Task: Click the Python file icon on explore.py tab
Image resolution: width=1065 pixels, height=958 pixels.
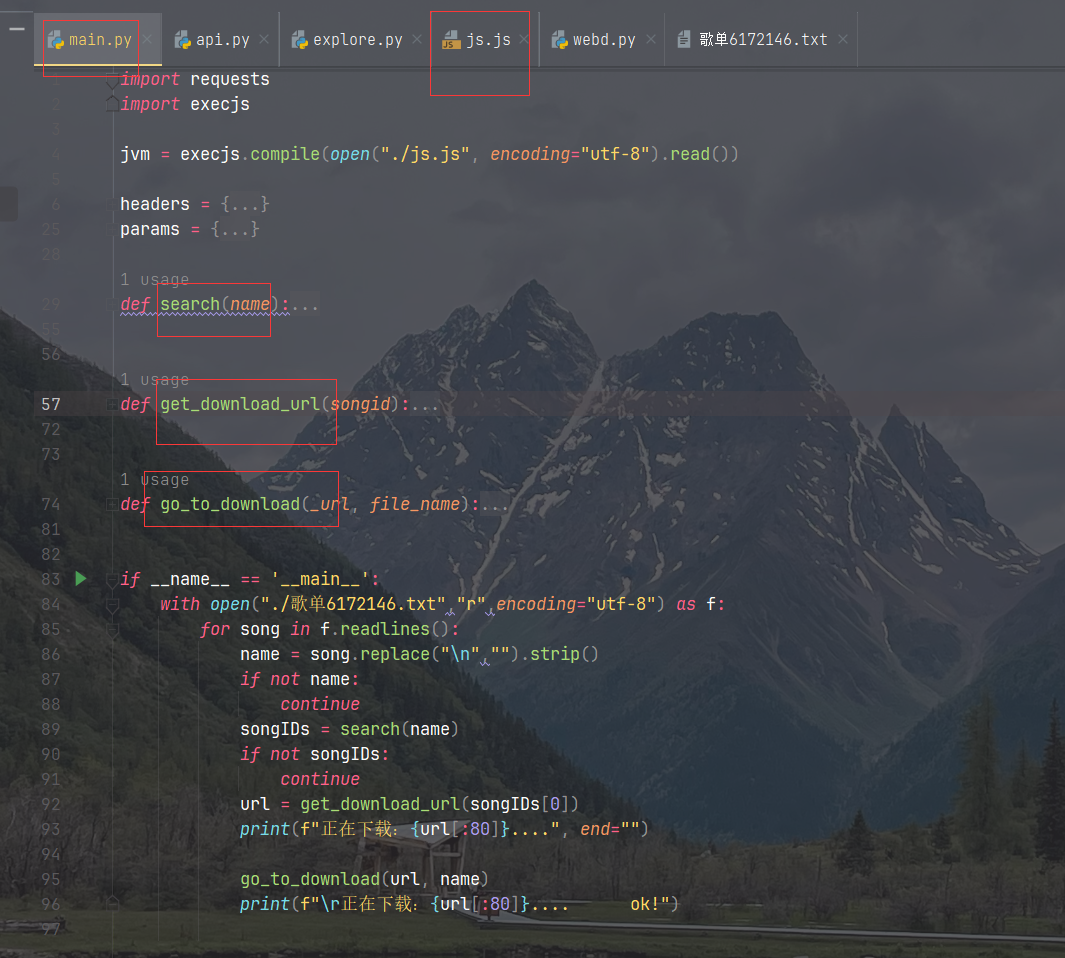Action: 300,40
